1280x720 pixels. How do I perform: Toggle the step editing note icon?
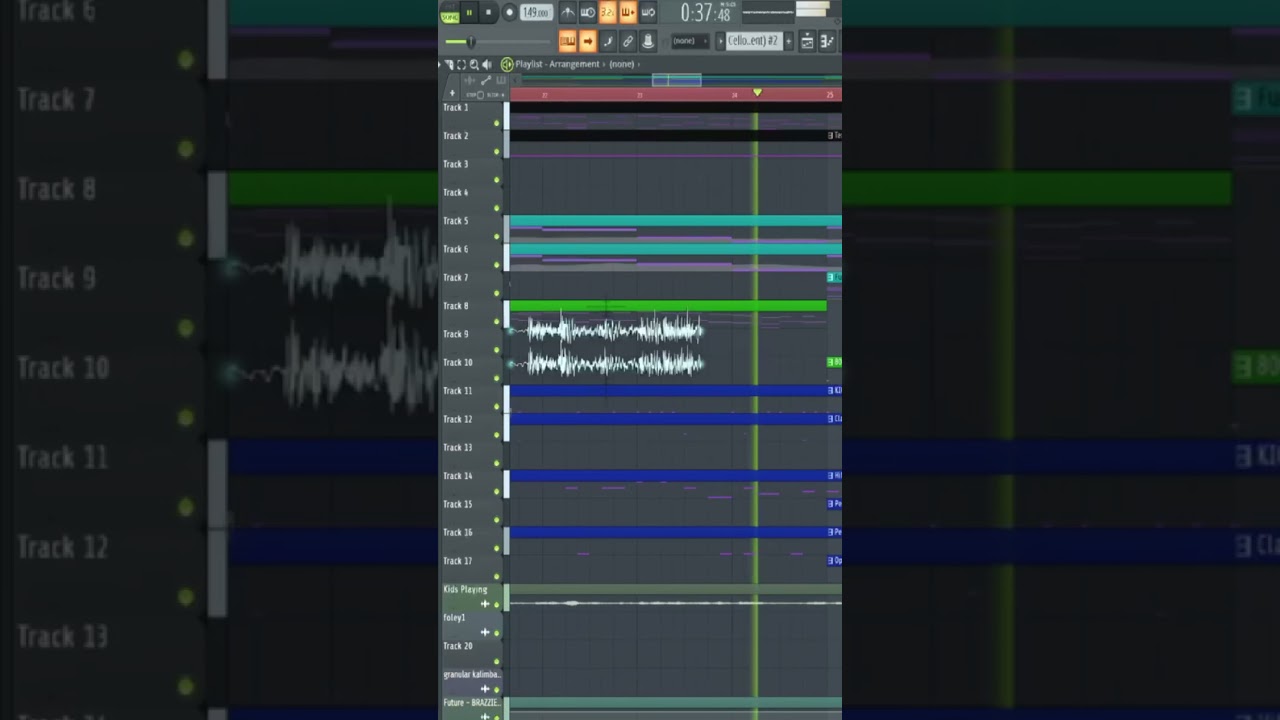point(608,41)
